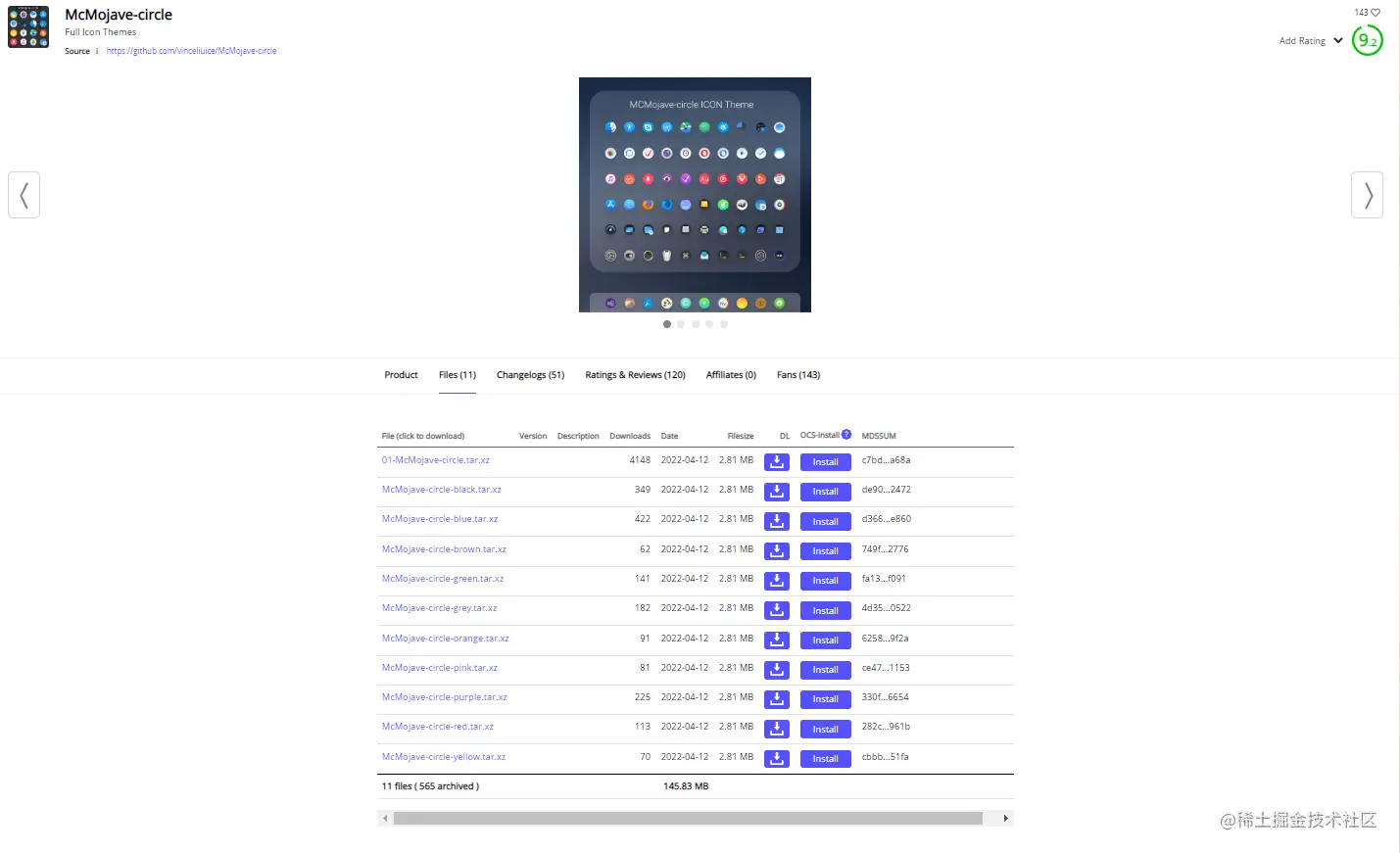The height and width of the screenshot is (853, 1400).
Task: Download icon in McMojave-circle-orange.tar.xz row
Action: tap(777, 640)
